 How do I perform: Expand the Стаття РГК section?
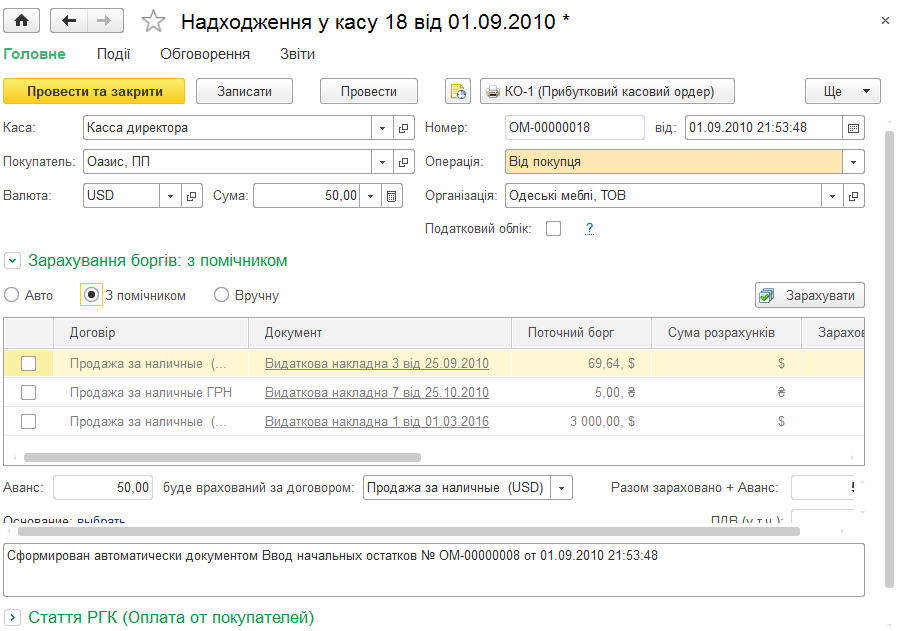click(x=12, y=618)
